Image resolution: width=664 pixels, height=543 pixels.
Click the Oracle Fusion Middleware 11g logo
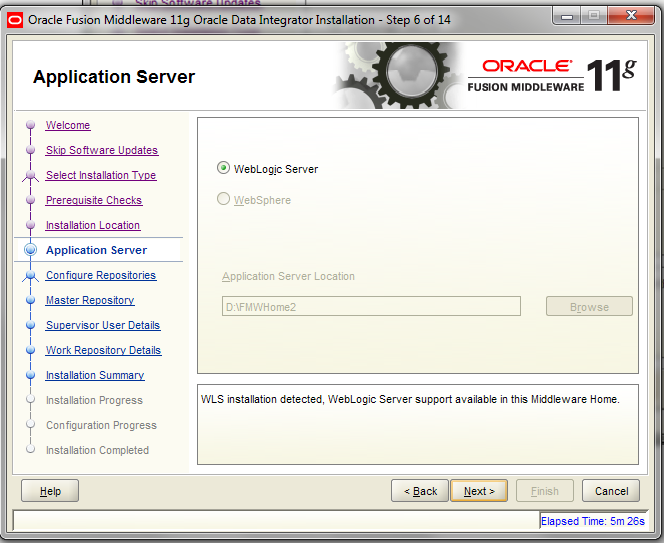[551, 75]
